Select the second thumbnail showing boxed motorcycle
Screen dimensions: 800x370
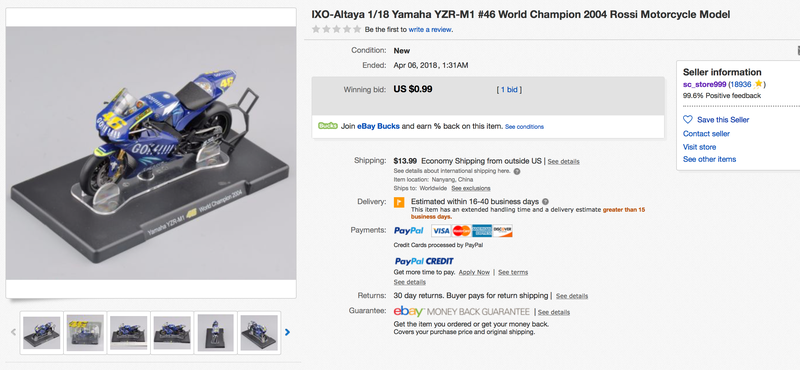[85, 332]
